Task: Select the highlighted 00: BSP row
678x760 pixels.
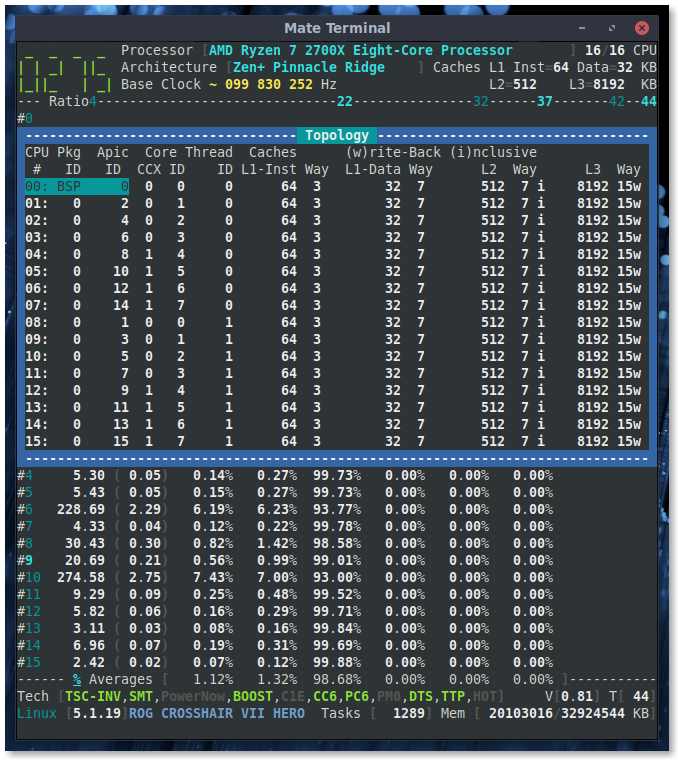Action: (77, 186)
